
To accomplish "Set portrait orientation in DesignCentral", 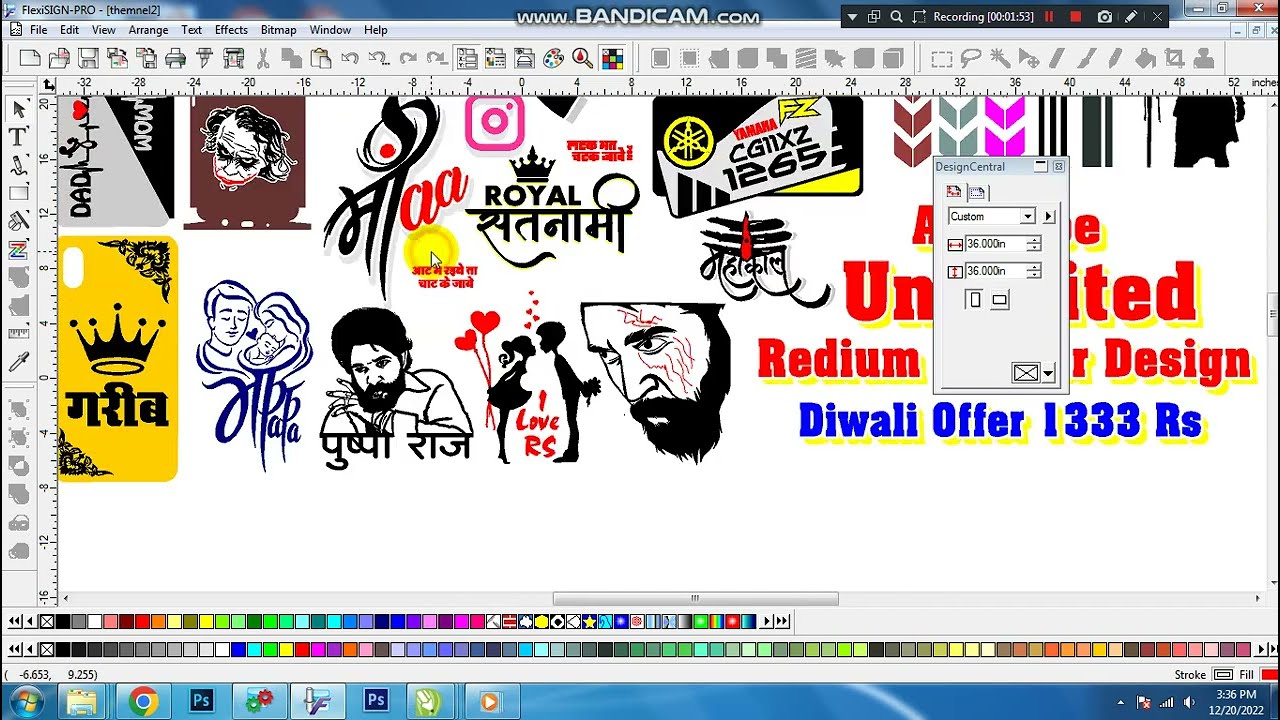I will coord(975,299).
